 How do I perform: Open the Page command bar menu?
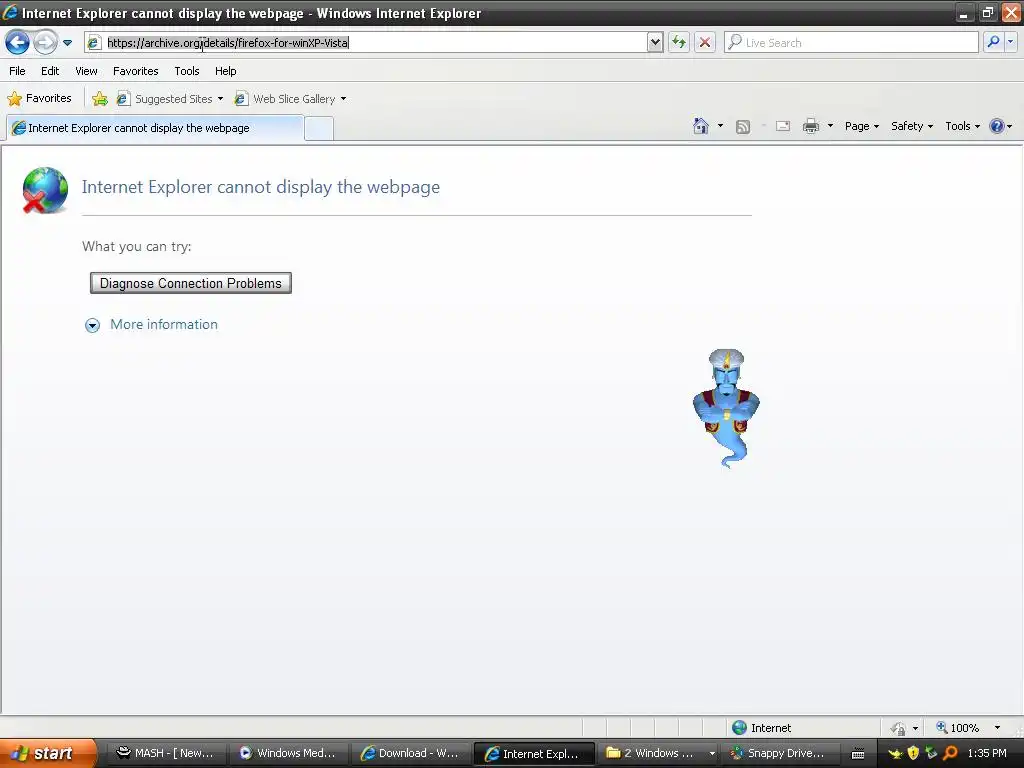click(x=861, y=126)
